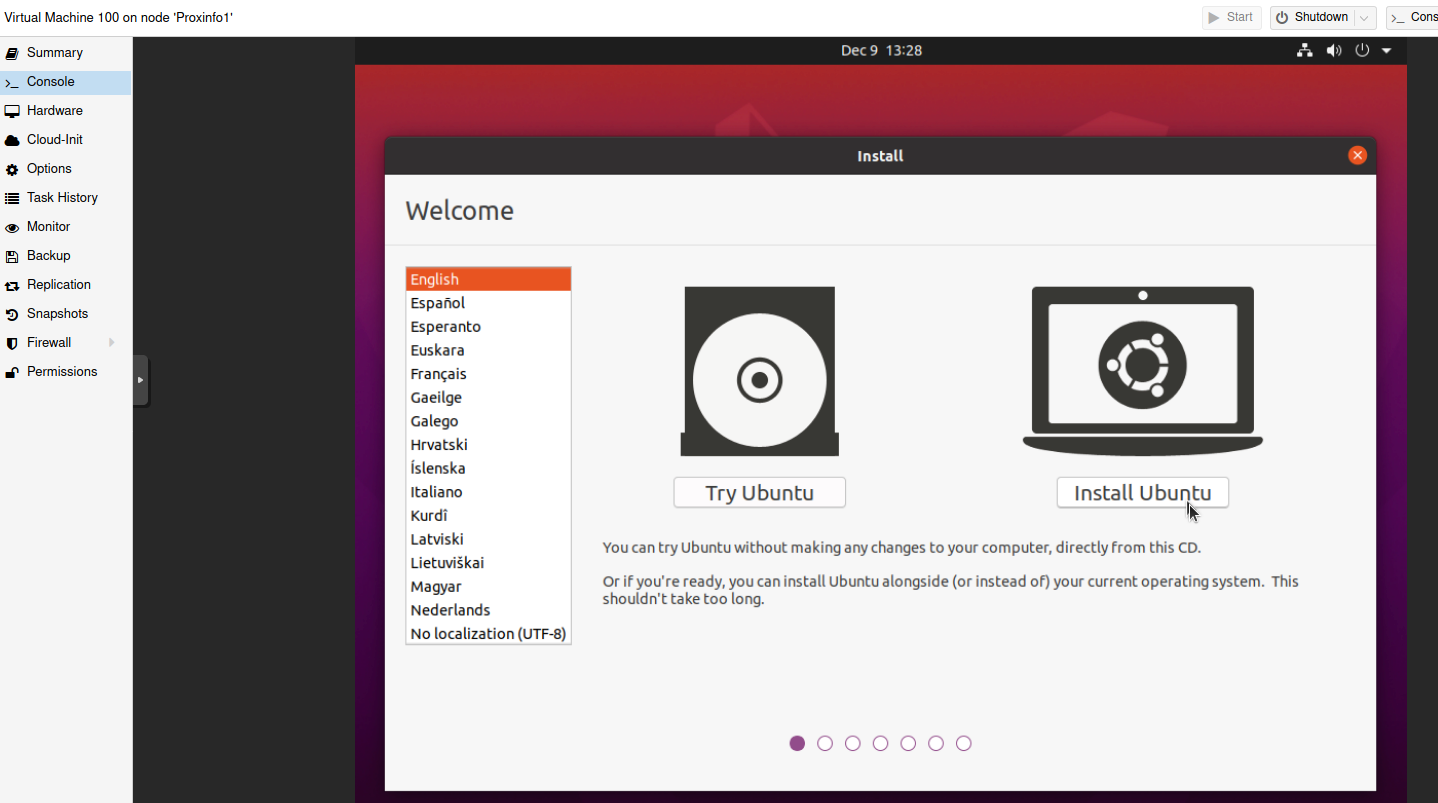Viewport: 1438px width, 803px height.
Task: Click the Snapshots history icon
Action: (x=12, y=315)
